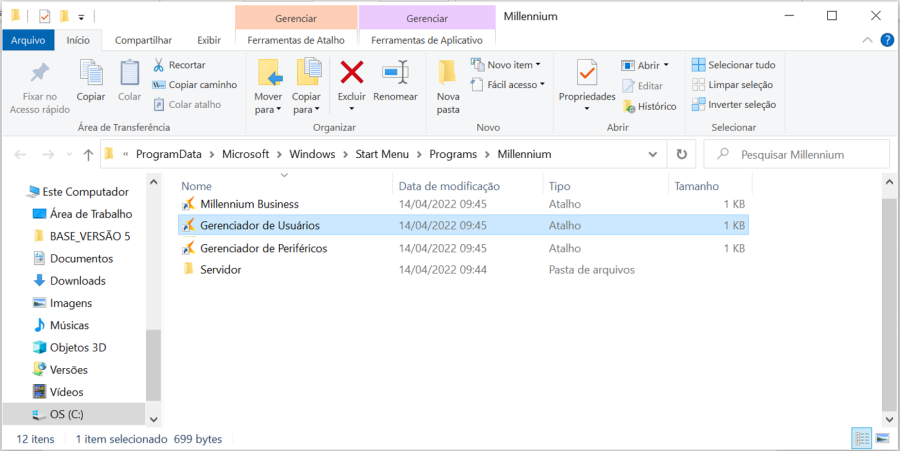This screenshot has height=451, width=900.
Task: Switch to the Início tab
Action: point(78,40)
